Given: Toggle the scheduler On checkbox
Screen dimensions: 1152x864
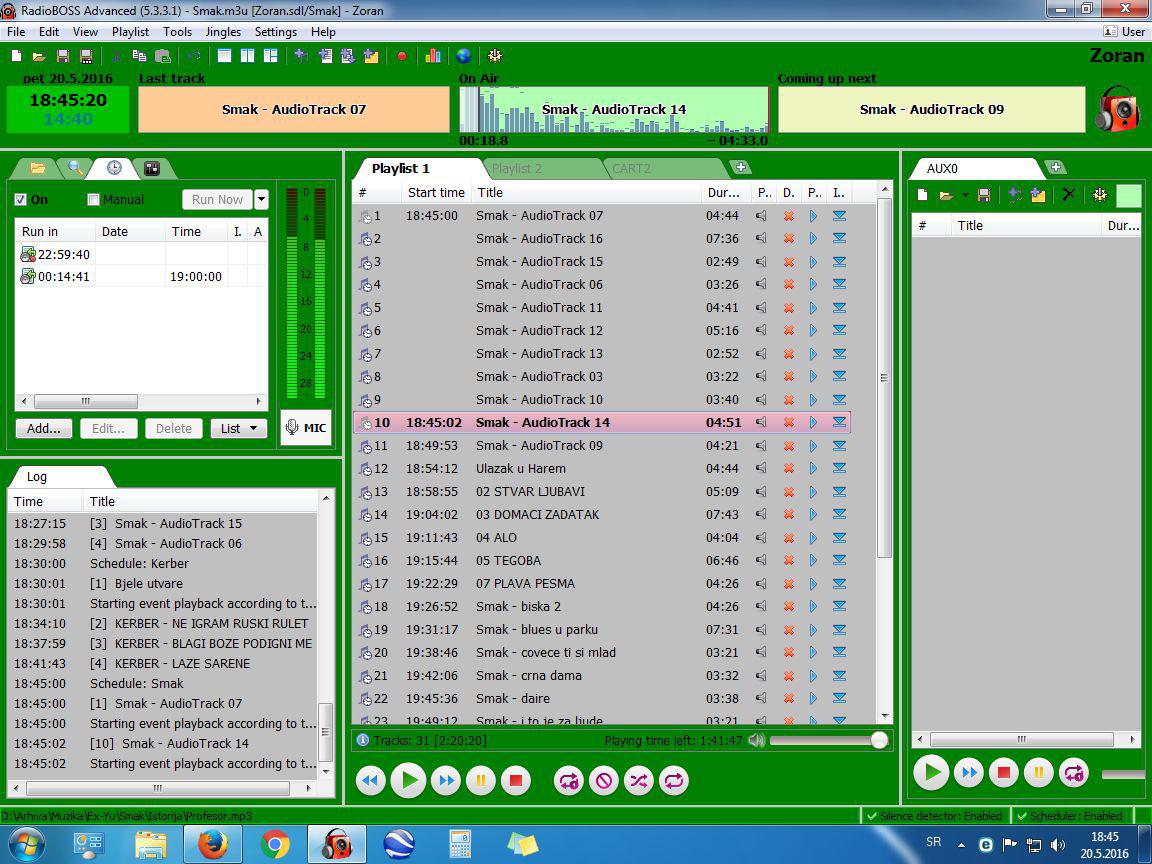Looking at the screenshot, I should coord(21,199).
